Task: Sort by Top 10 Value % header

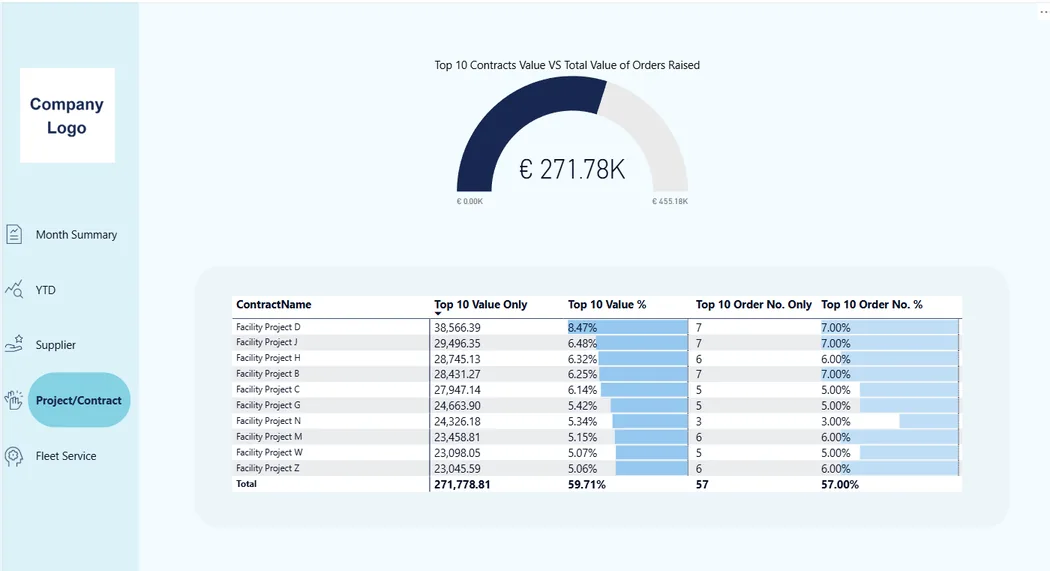Action: (607, 305)
